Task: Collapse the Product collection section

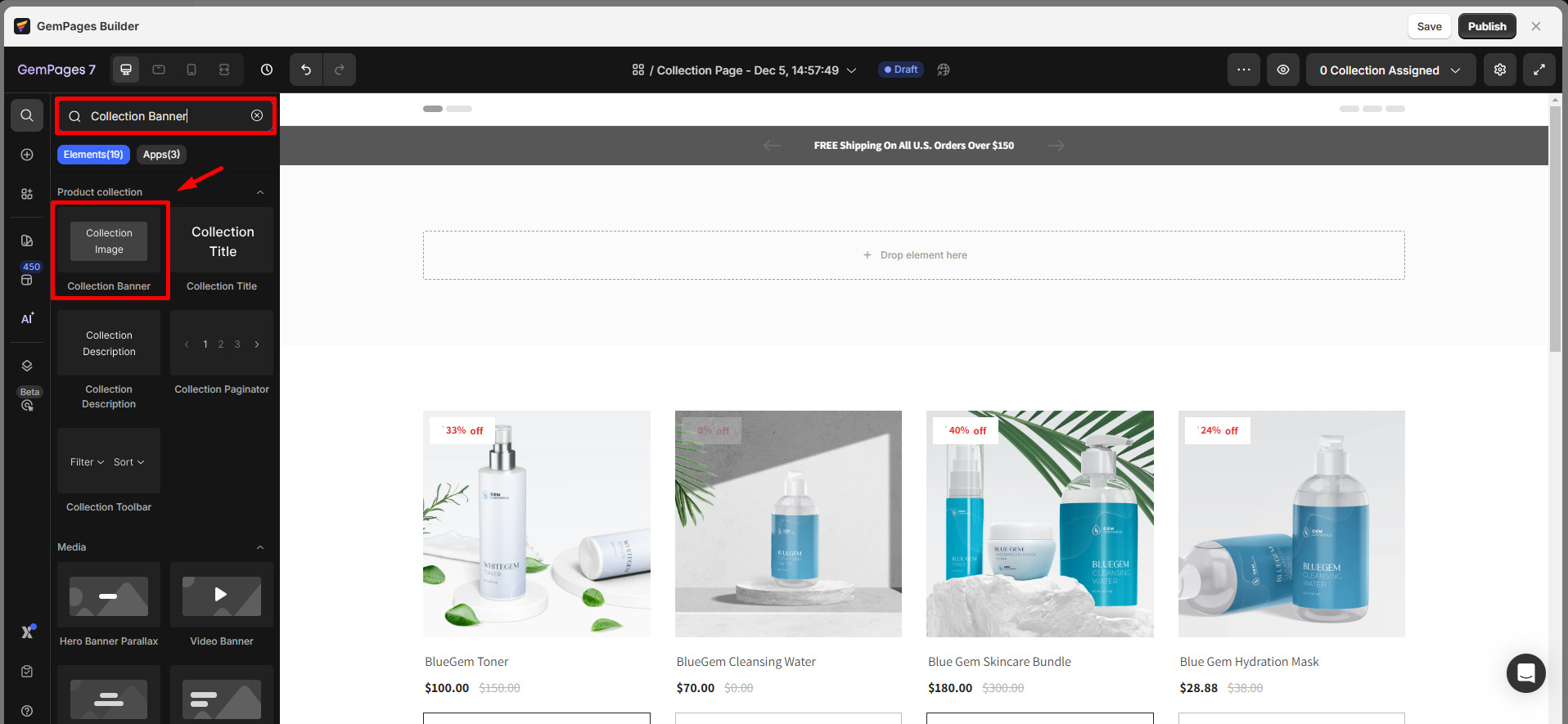Action: (260, 192)
